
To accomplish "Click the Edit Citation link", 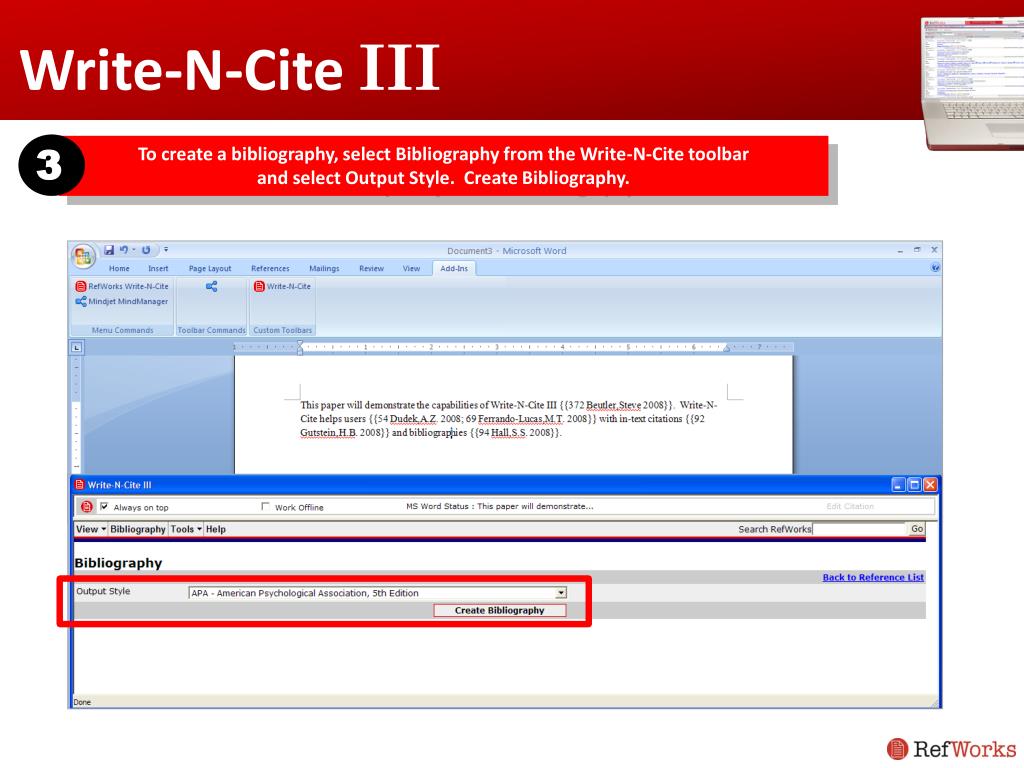I will click(x=850, y=506).
